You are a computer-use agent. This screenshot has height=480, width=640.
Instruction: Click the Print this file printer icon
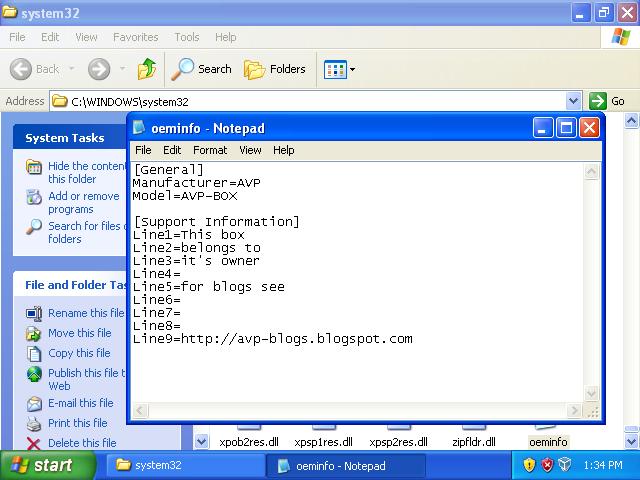34,424
